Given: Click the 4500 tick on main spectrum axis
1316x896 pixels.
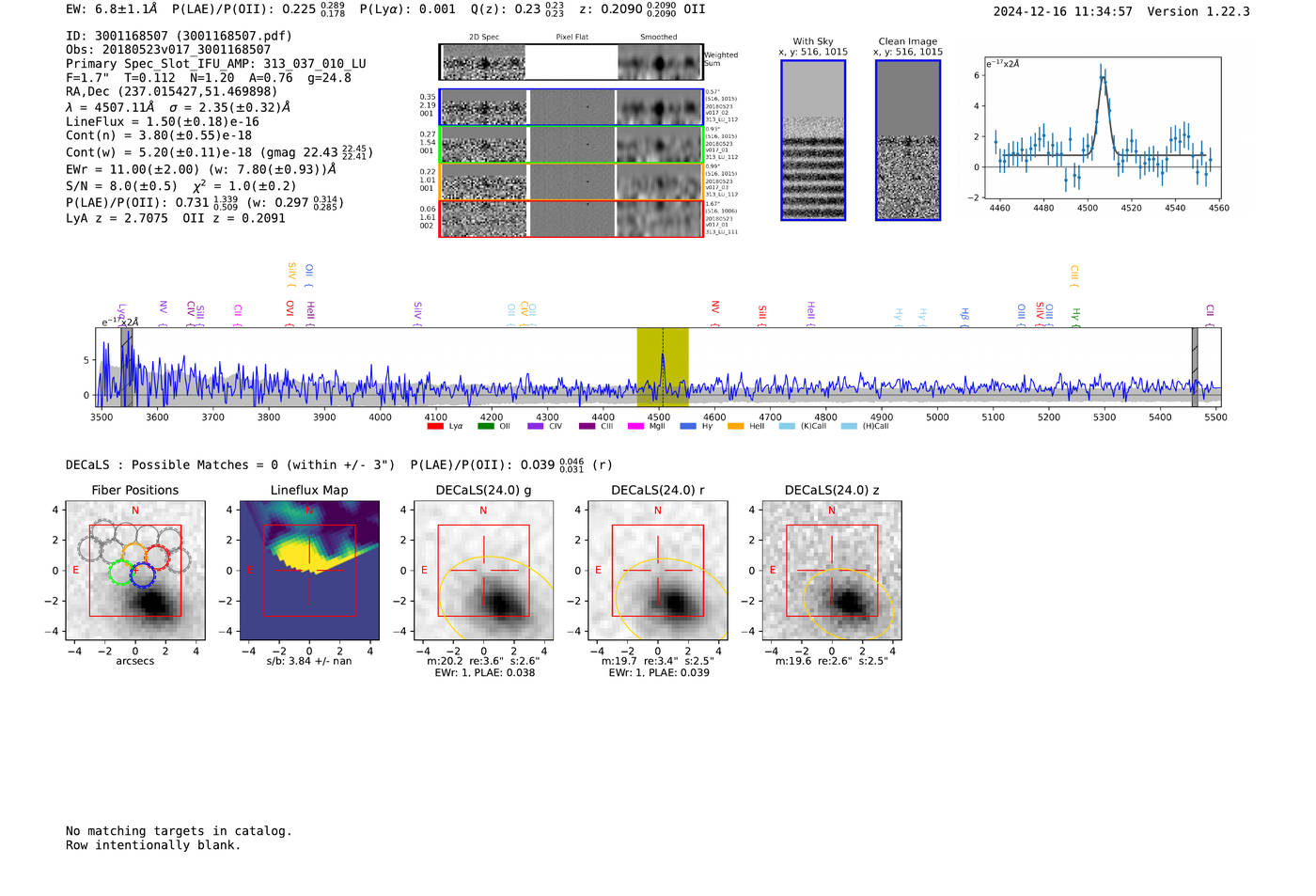Looking at the screenshot, I should pyautogui.click(x=659, y=417).
